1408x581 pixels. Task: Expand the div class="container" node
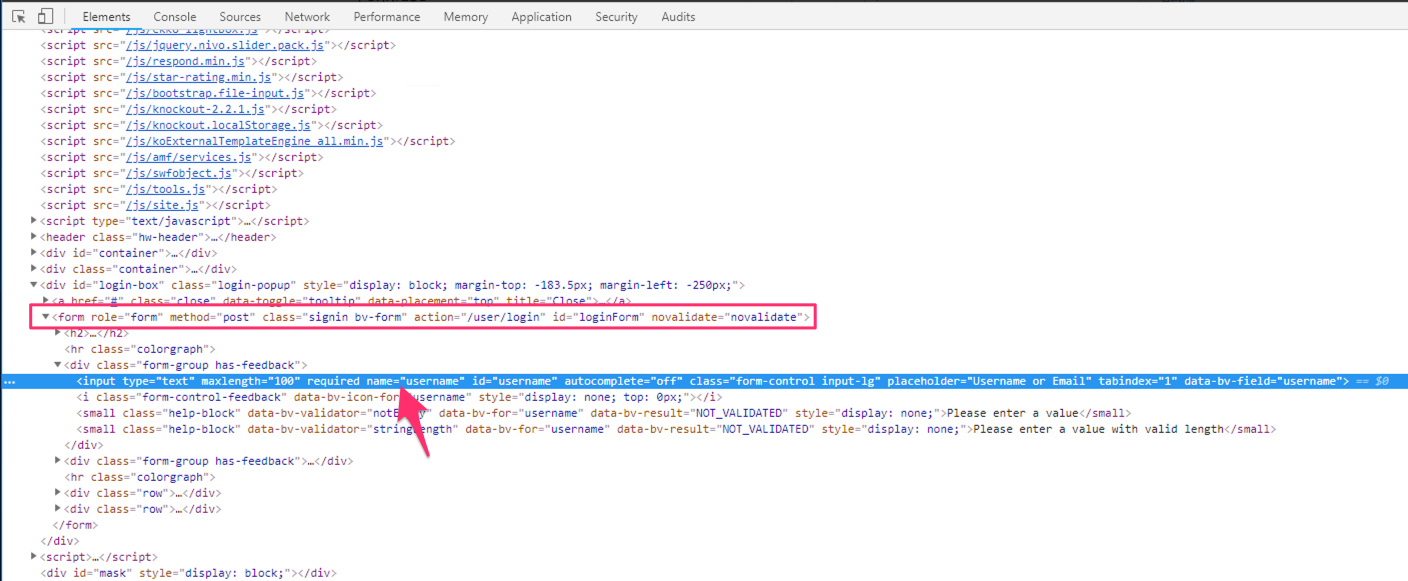click(x=35, y=269)
